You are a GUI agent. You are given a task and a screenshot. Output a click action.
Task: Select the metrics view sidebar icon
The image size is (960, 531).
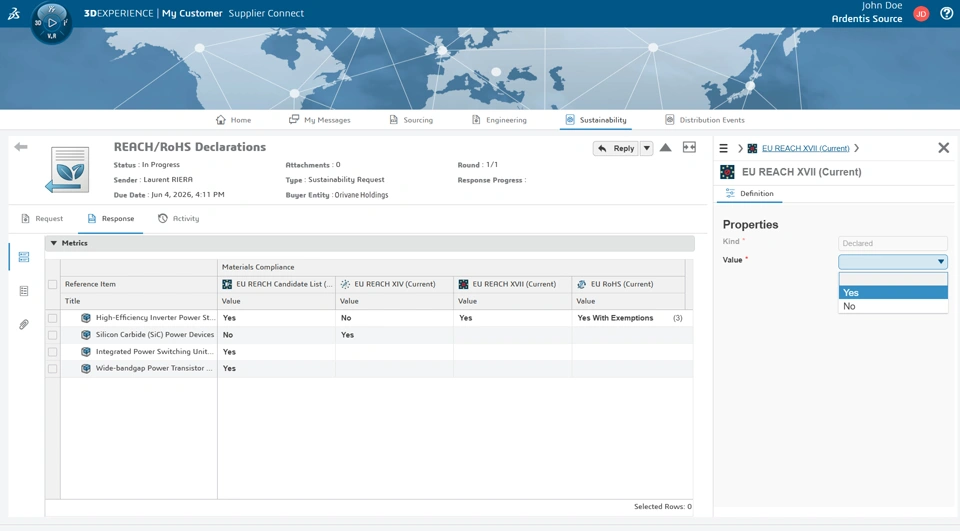24,257
